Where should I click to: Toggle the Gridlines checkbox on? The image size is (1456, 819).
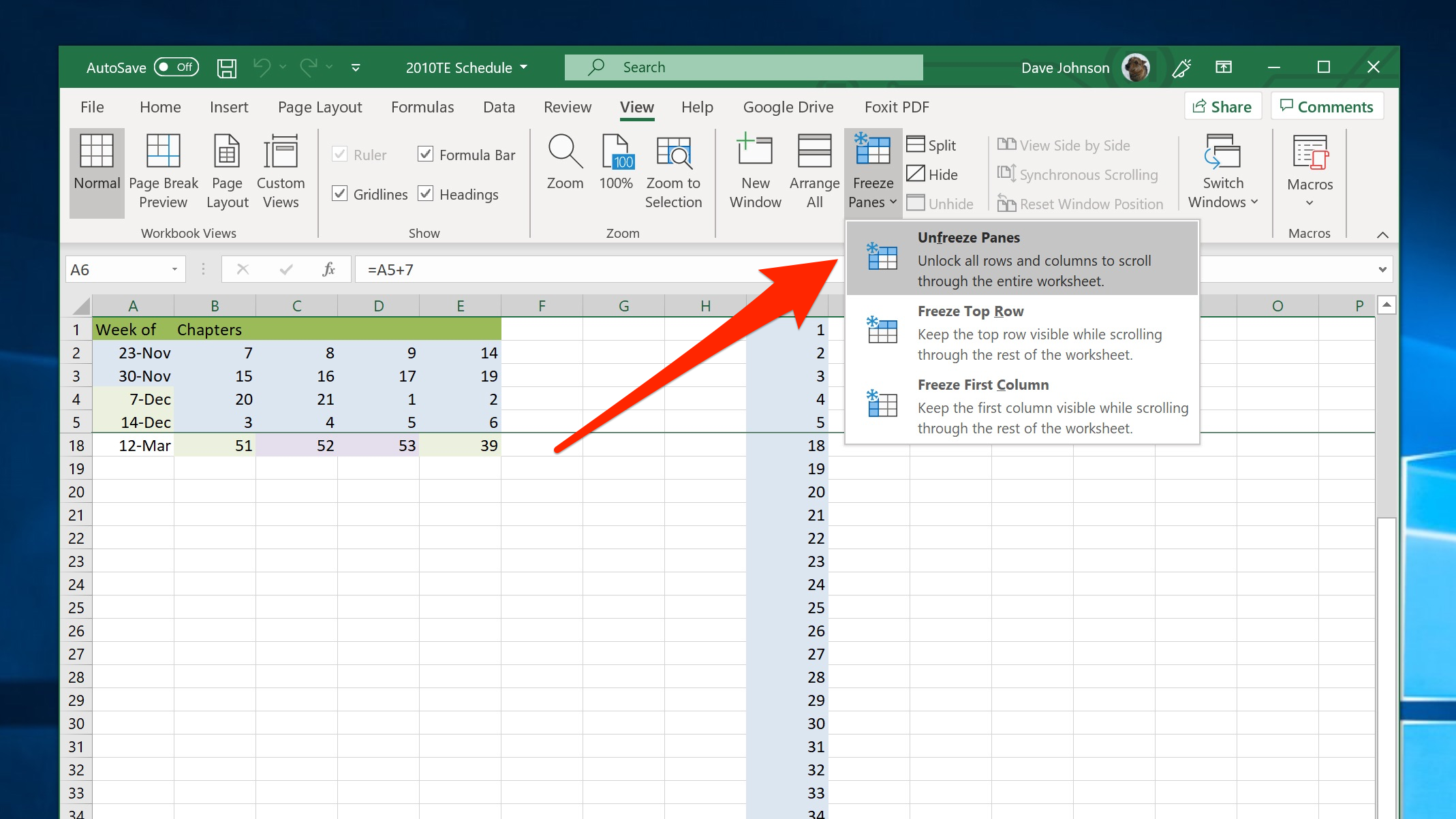[341, 195]
